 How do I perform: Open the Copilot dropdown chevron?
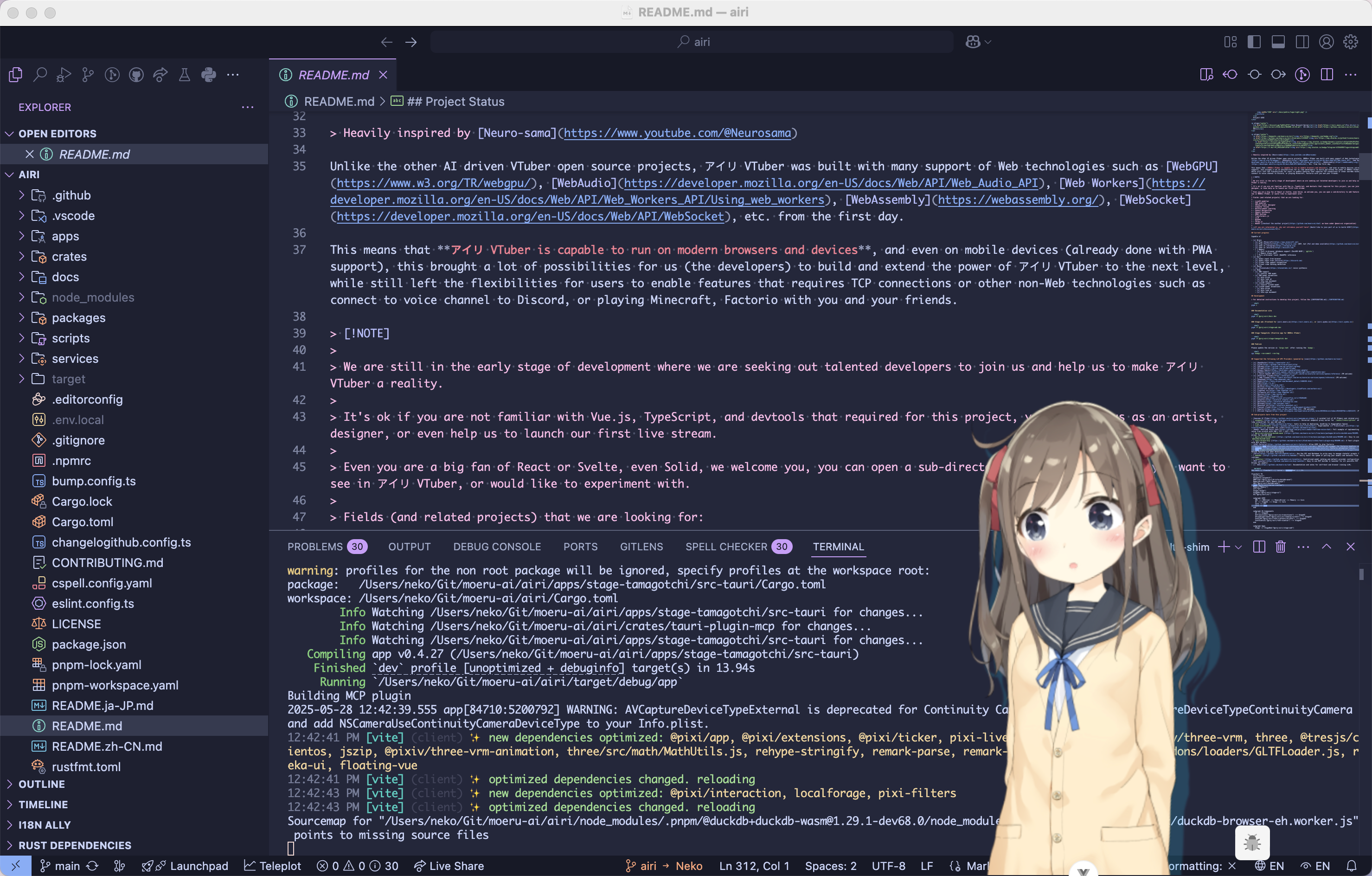(988, 42)
